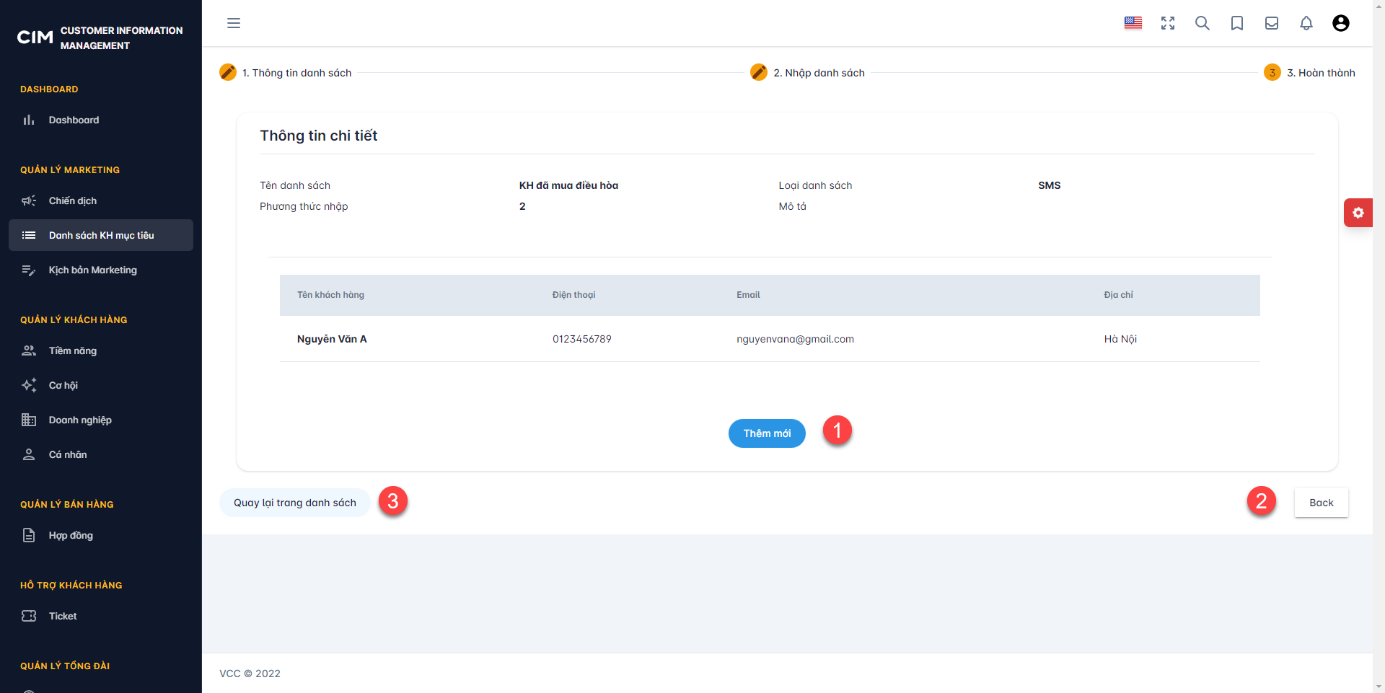Open Chiến dịch menu item
This screenshot has width=1385, height=693.
pos(100,201)
